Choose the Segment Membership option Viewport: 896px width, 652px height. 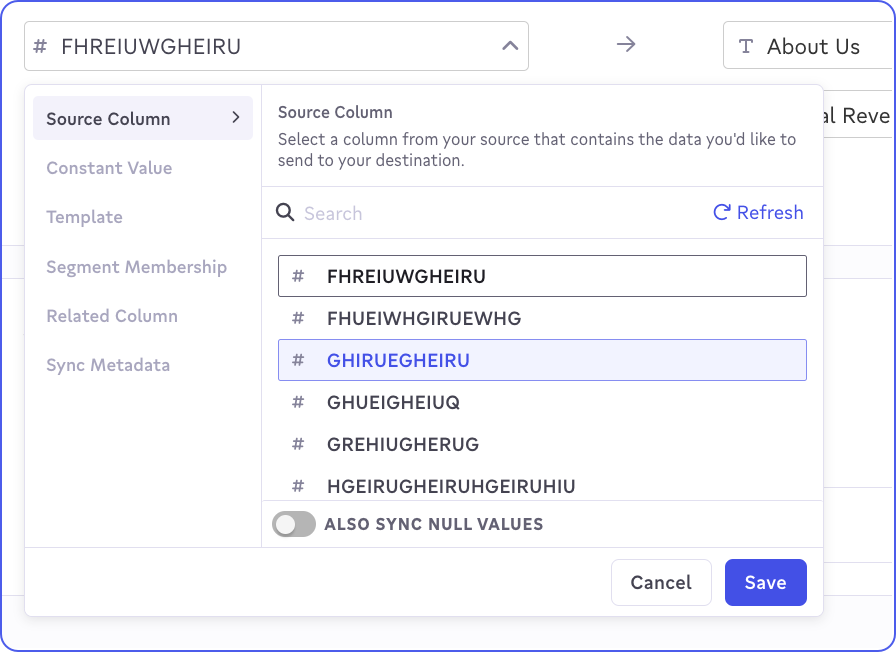[136, 267]
